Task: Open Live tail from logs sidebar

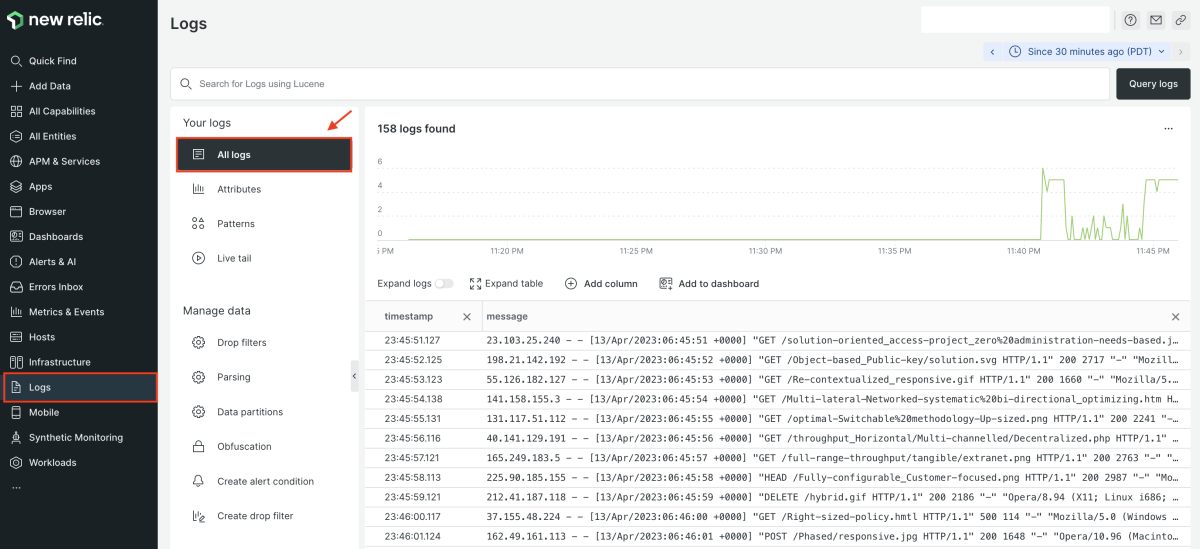Action: click(234, 258)
